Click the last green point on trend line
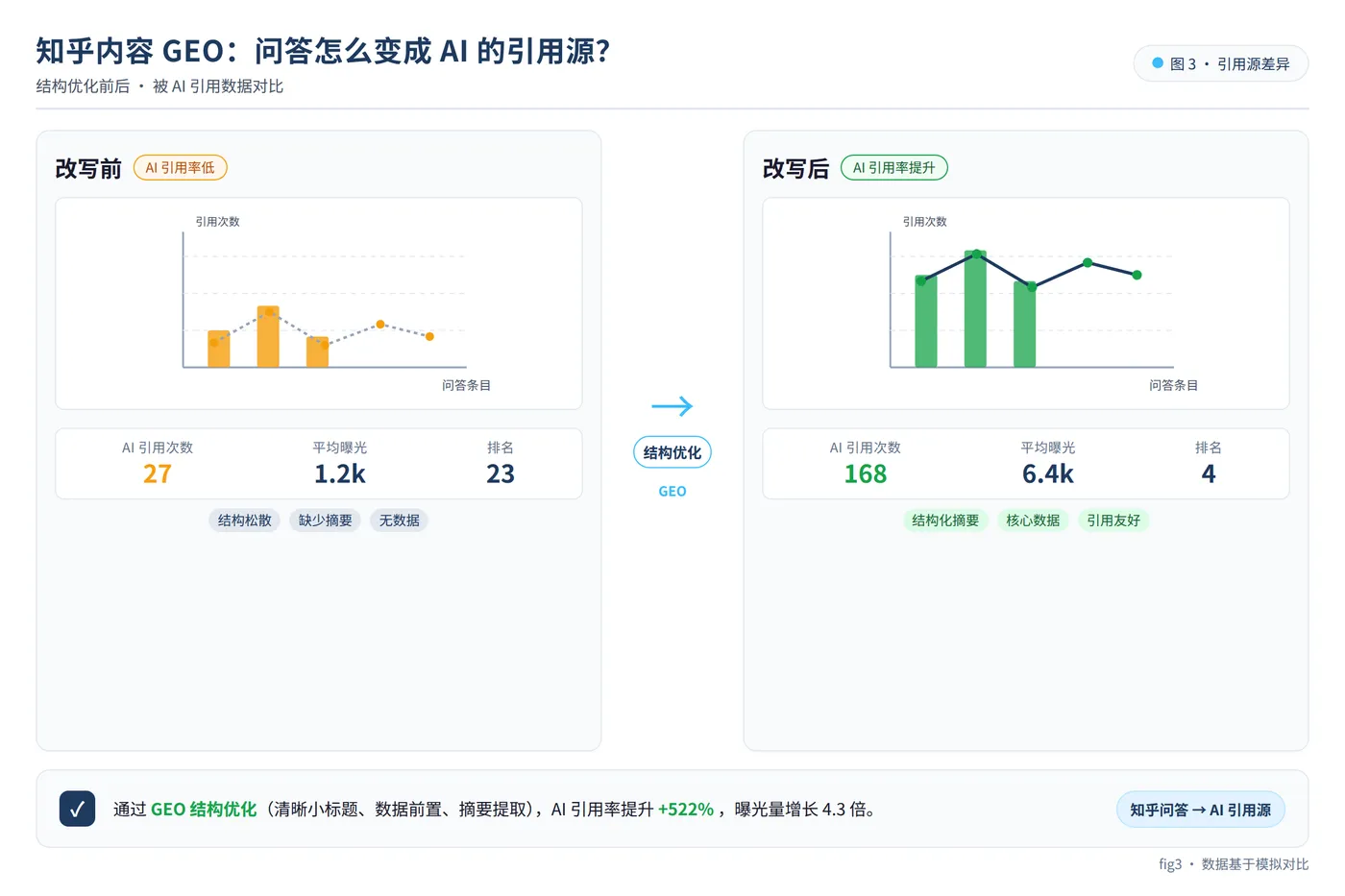Viewport: 1345px width, 896px height. pyautogui.click(x=1137, y=275)
